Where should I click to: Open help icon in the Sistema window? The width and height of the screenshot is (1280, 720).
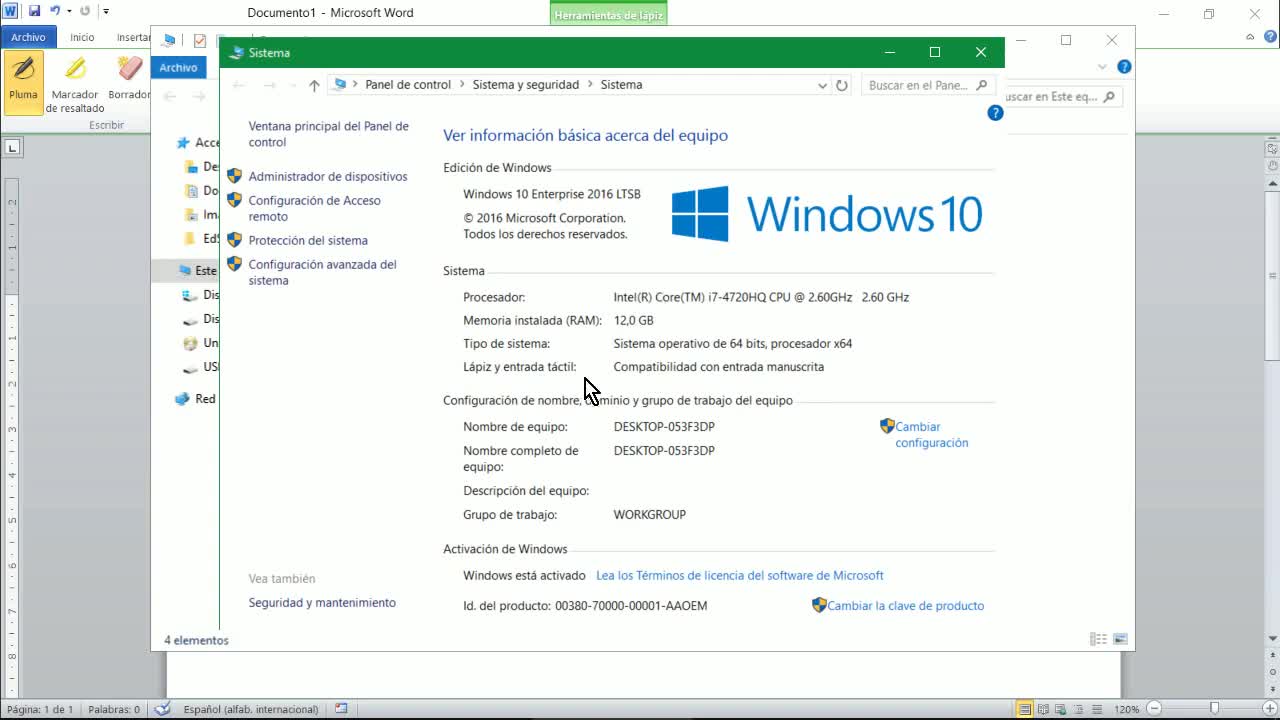point(995,113)
